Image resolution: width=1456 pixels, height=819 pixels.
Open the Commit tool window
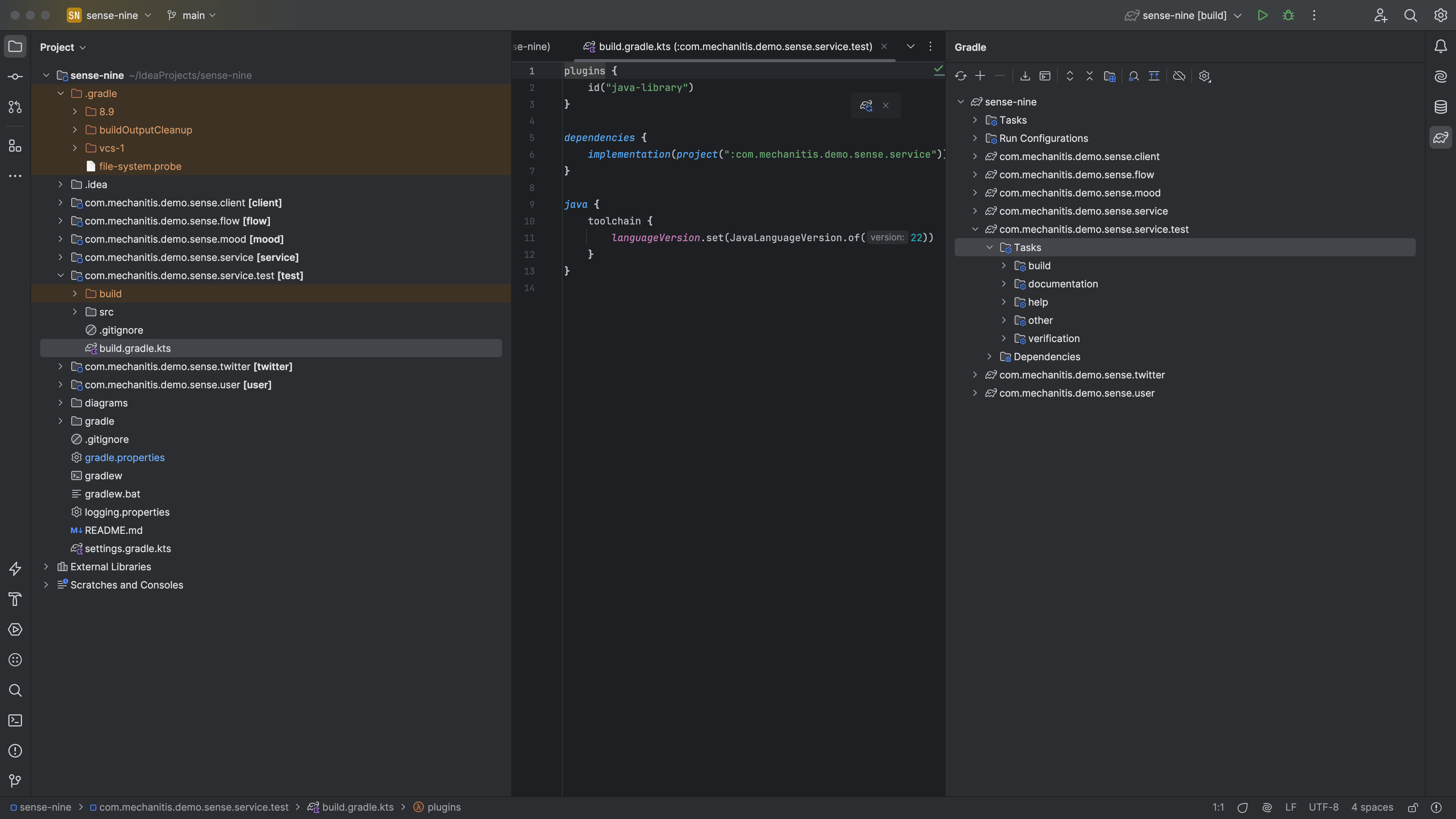[x=15, y=76]
